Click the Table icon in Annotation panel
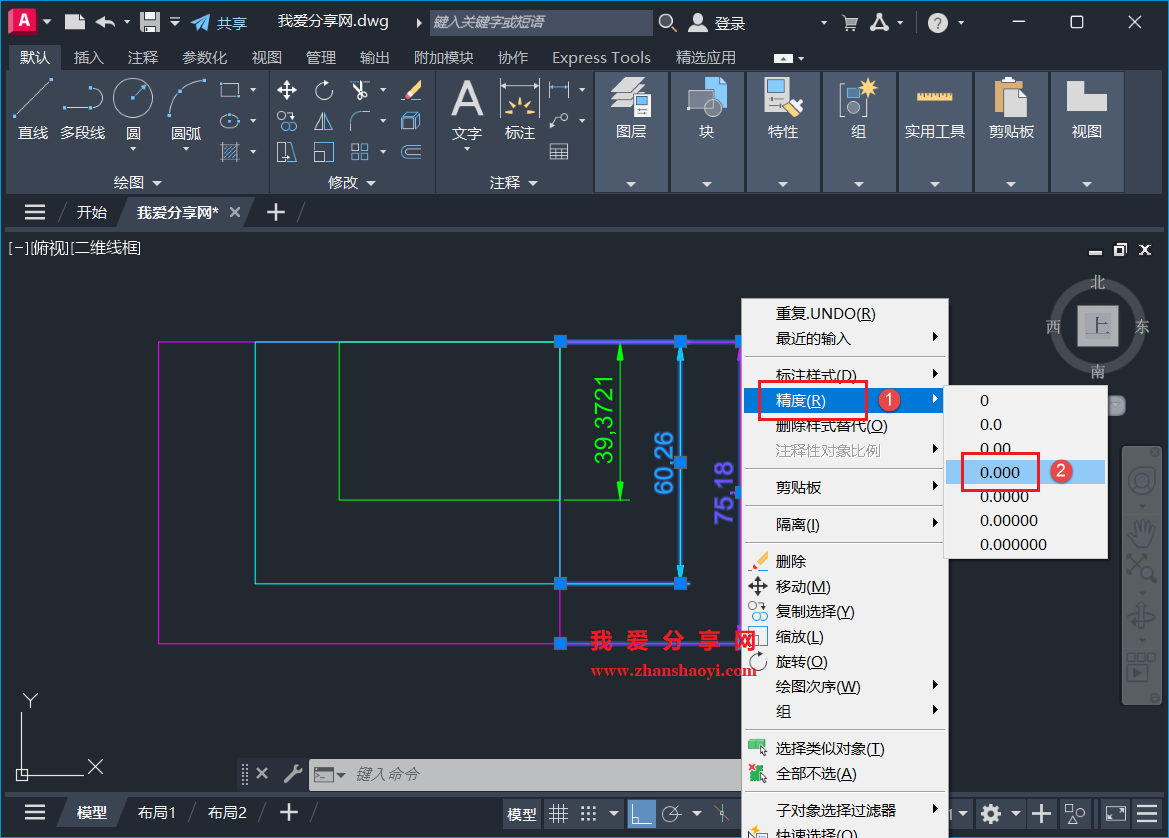Viewport: 1169px width, 838px height. [558, 152]
